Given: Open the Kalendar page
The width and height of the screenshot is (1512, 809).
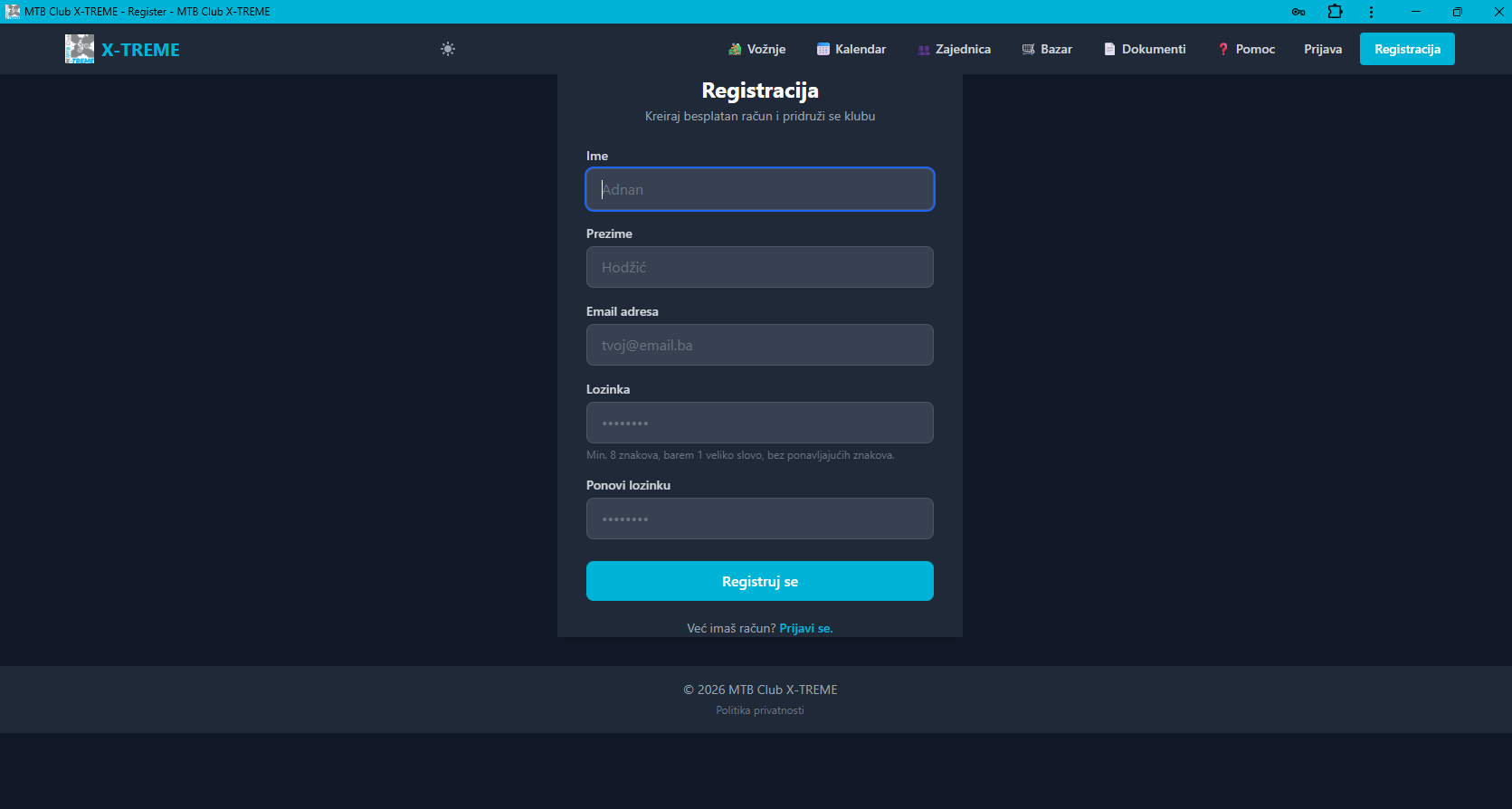Looking at the screenshot, I should pyautogui.click(x=851, y=49).
